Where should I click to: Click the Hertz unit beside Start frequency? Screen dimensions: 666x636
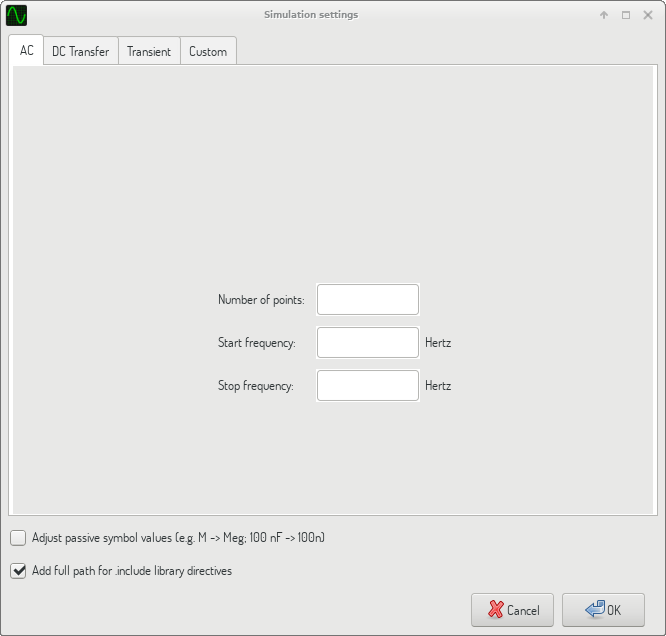pos(438,343)
